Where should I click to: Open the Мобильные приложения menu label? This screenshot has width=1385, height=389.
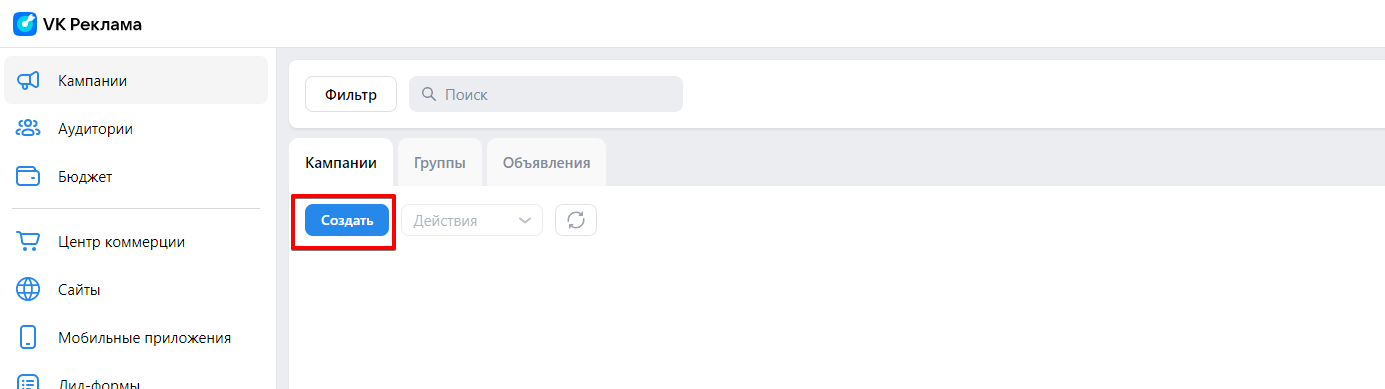(x=145, y=338)
